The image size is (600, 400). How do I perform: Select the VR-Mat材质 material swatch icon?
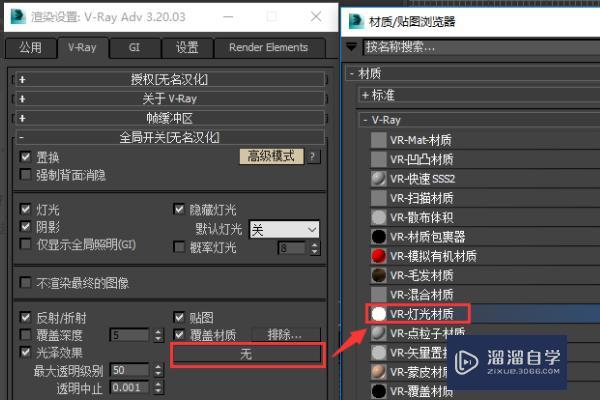tap(378, 140)
